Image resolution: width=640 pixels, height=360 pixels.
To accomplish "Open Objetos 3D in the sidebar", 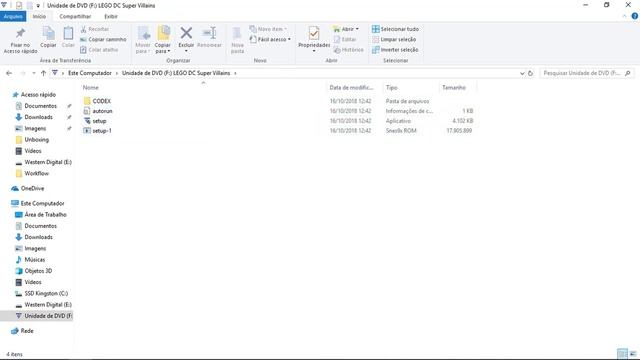I will pos(38,271).
